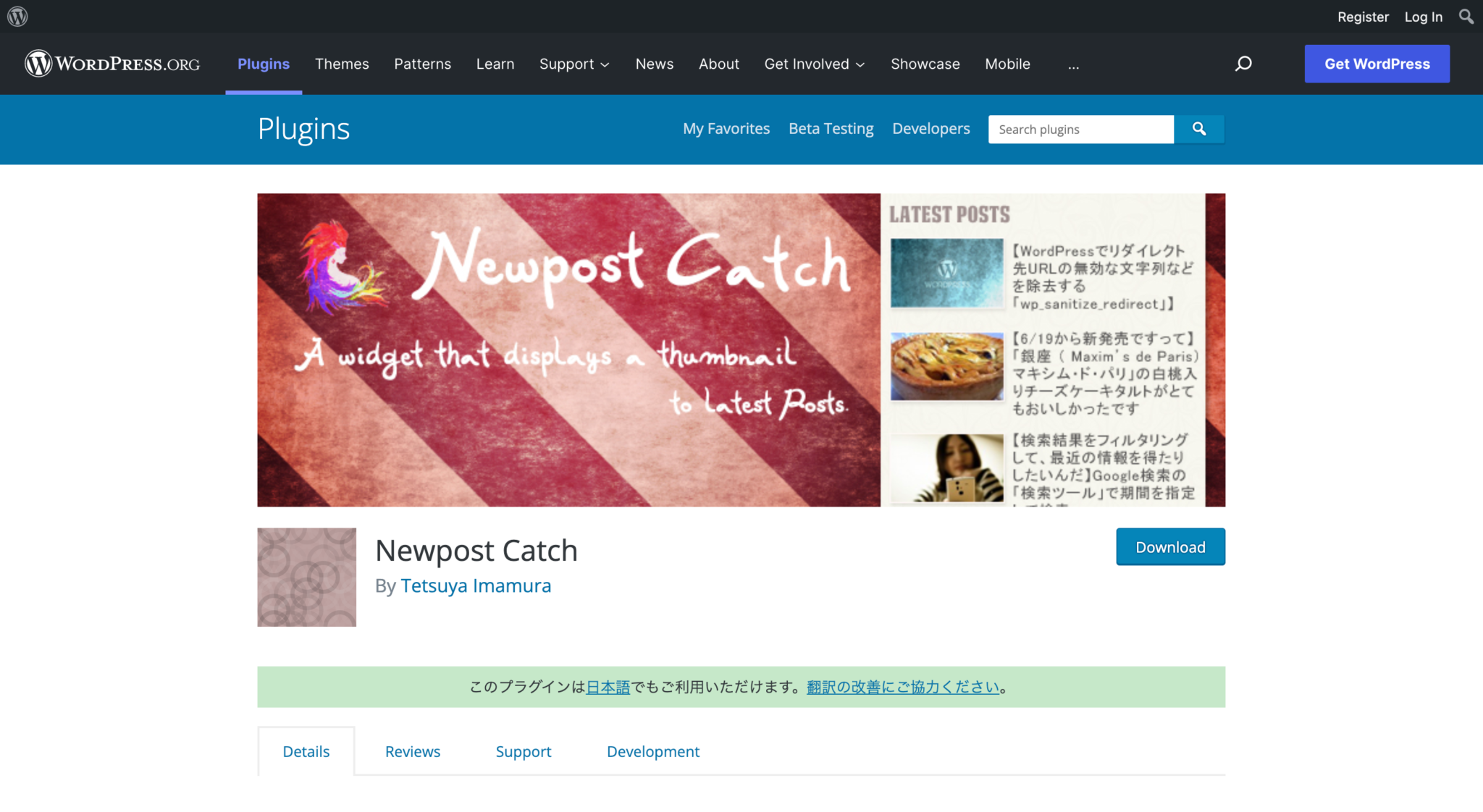Click the Get WordPress button
Viewport: 1483px width, 812px height.
tap(1377, 64)
